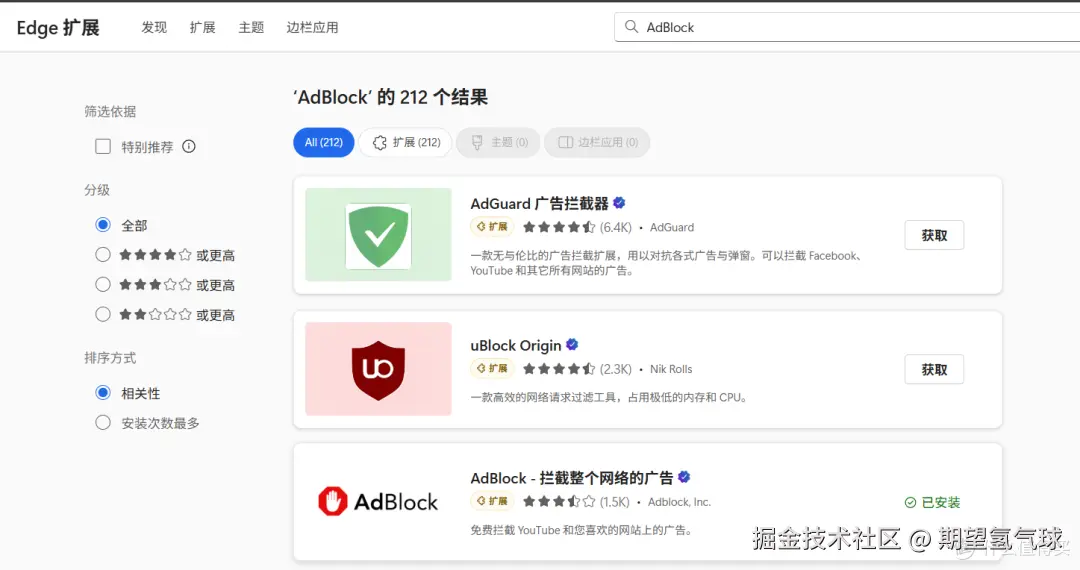Click the star rating on AdBlock card

pyautogui.click(x=559, y=502)
